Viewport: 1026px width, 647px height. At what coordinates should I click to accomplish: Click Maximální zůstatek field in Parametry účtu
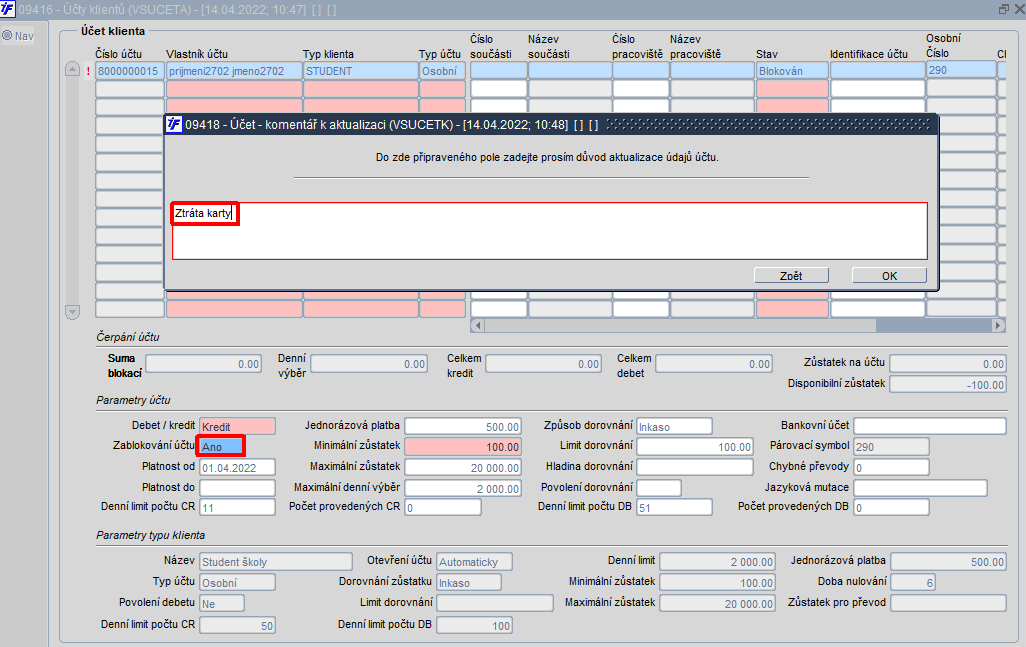click(463, 468)
